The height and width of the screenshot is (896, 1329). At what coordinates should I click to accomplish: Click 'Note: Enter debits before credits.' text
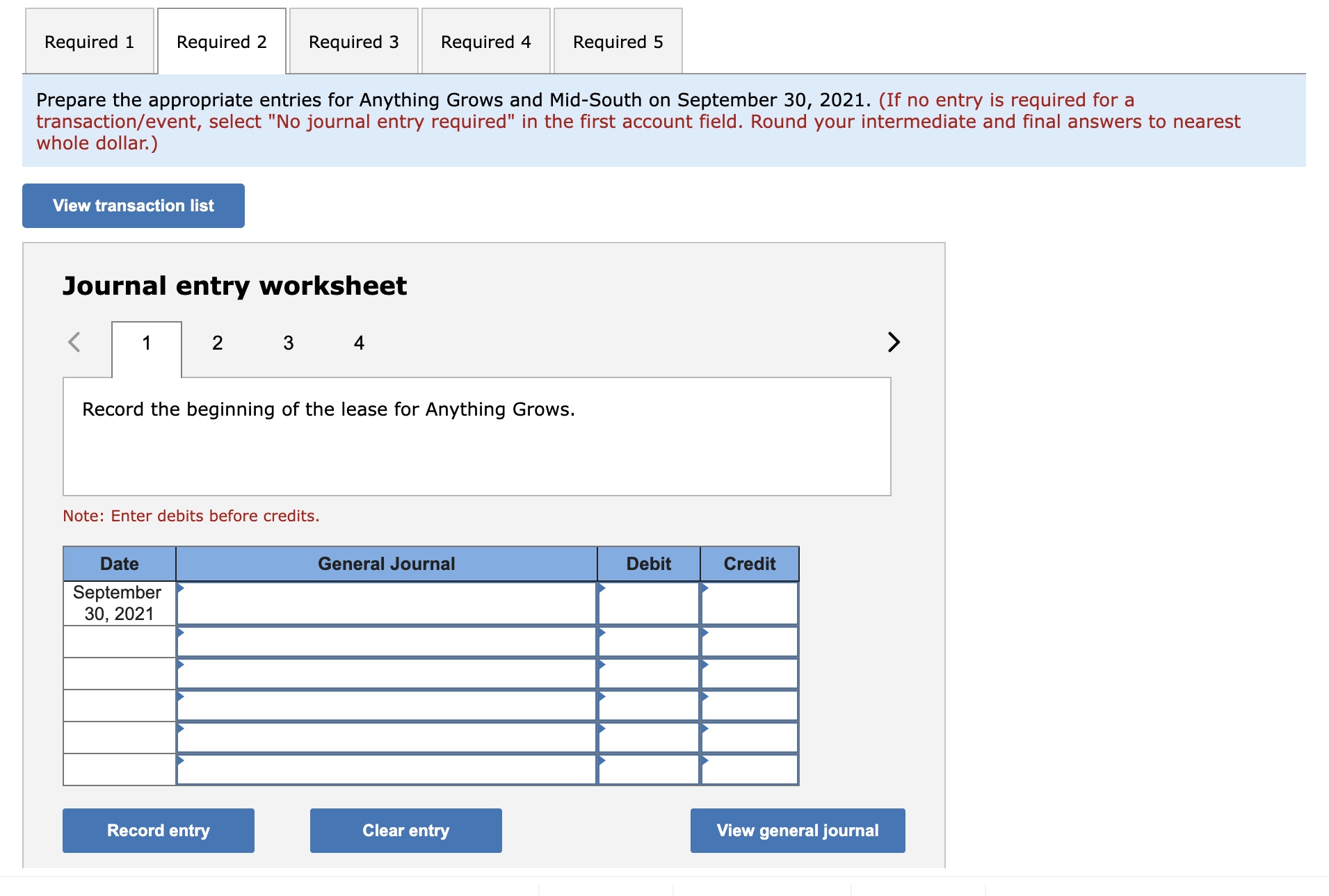tap(191, 516)
